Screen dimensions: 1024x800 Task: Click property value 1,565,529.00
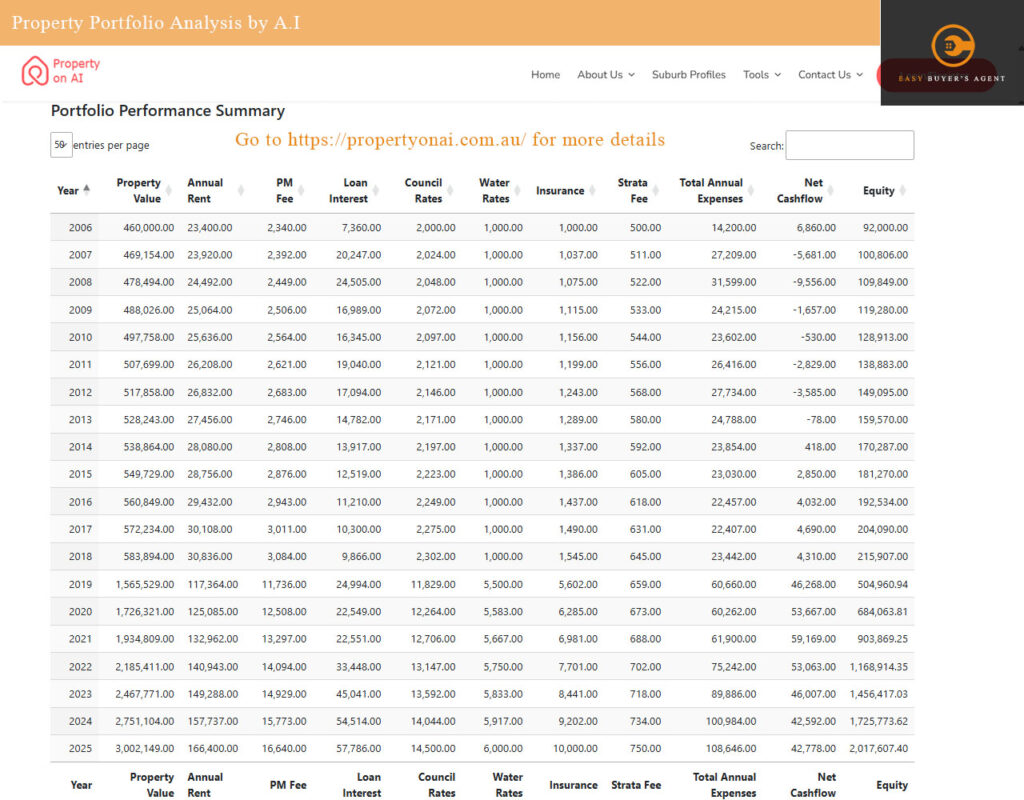coord(144,584)
